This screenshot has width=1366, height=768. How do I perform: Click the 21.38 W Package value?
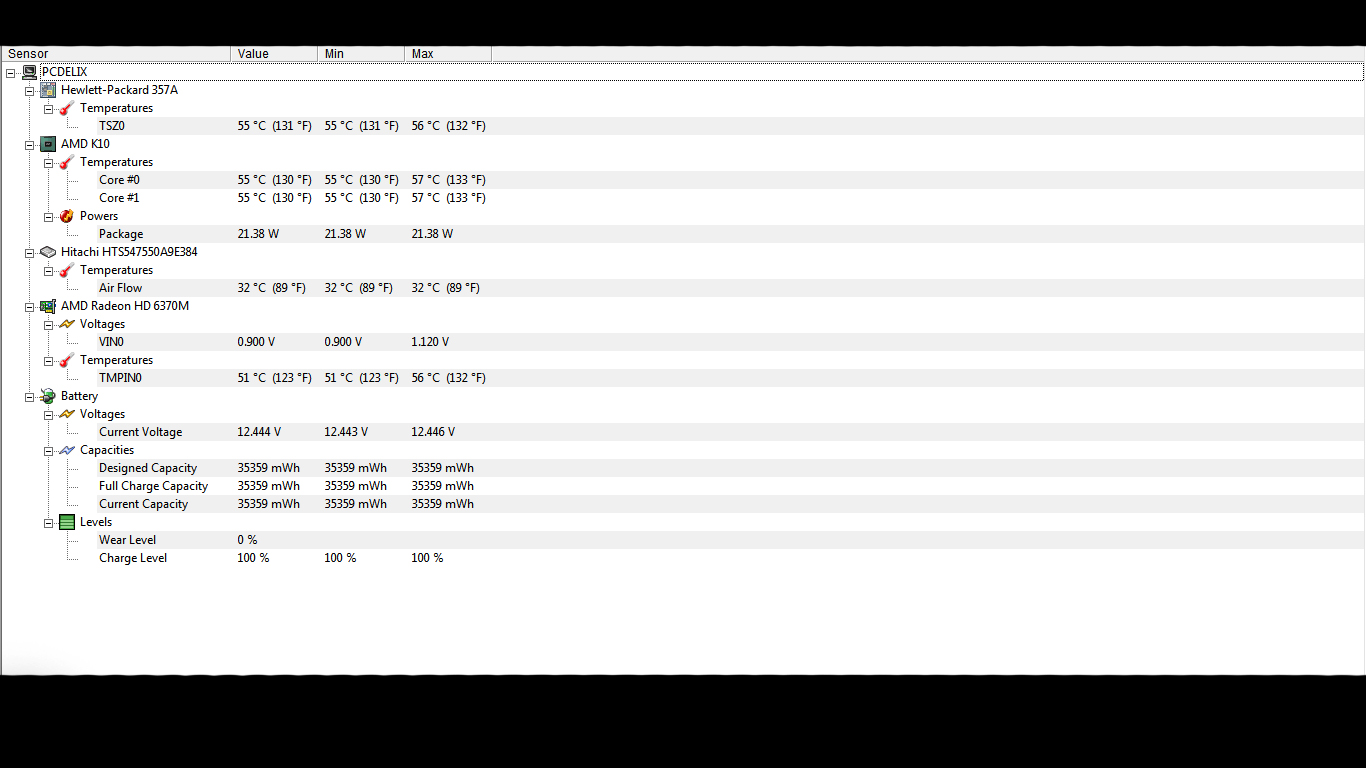(258, 234)
